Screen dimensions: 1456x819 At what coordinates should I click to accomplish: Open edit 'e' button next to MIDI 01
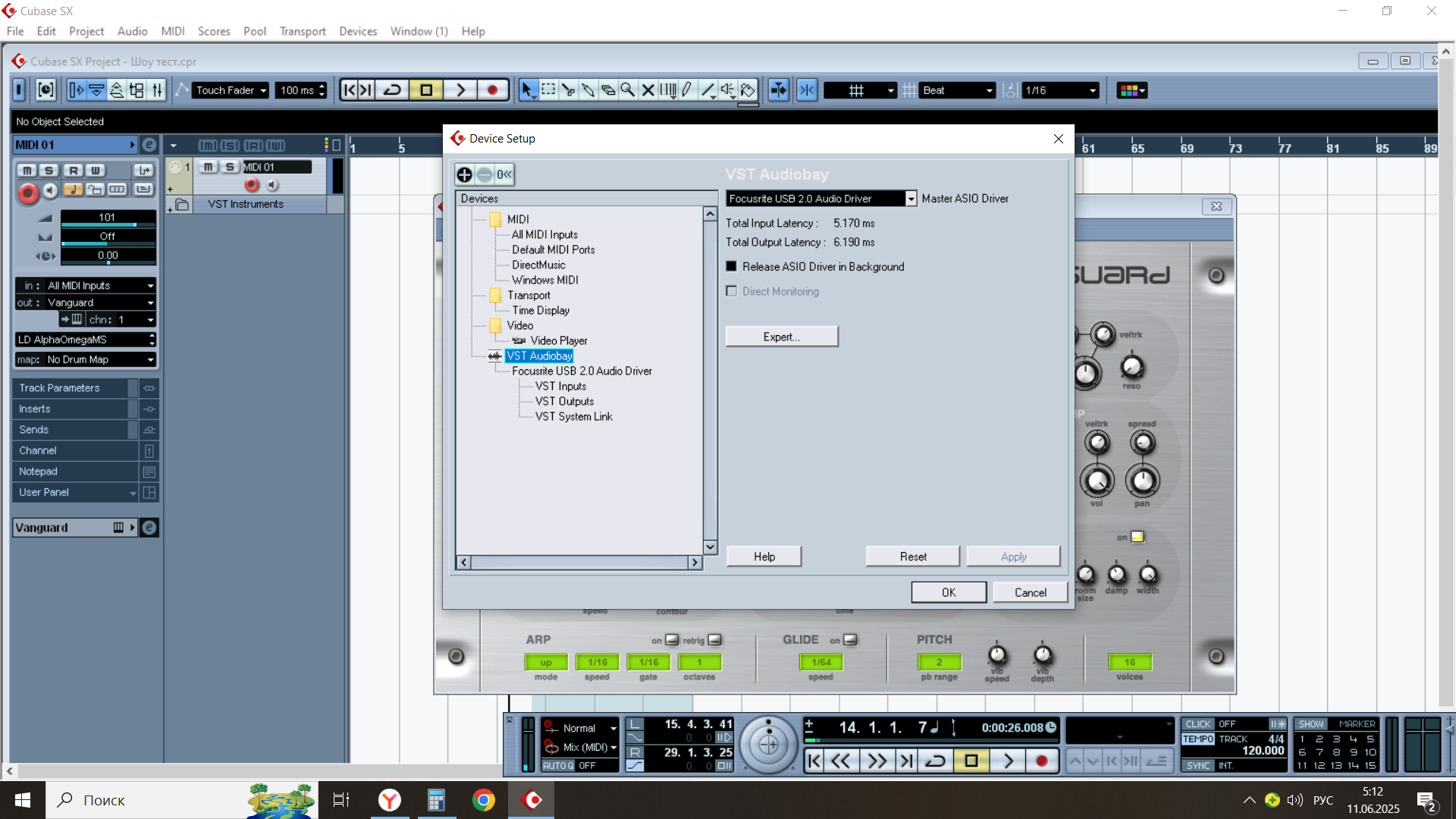149,145
